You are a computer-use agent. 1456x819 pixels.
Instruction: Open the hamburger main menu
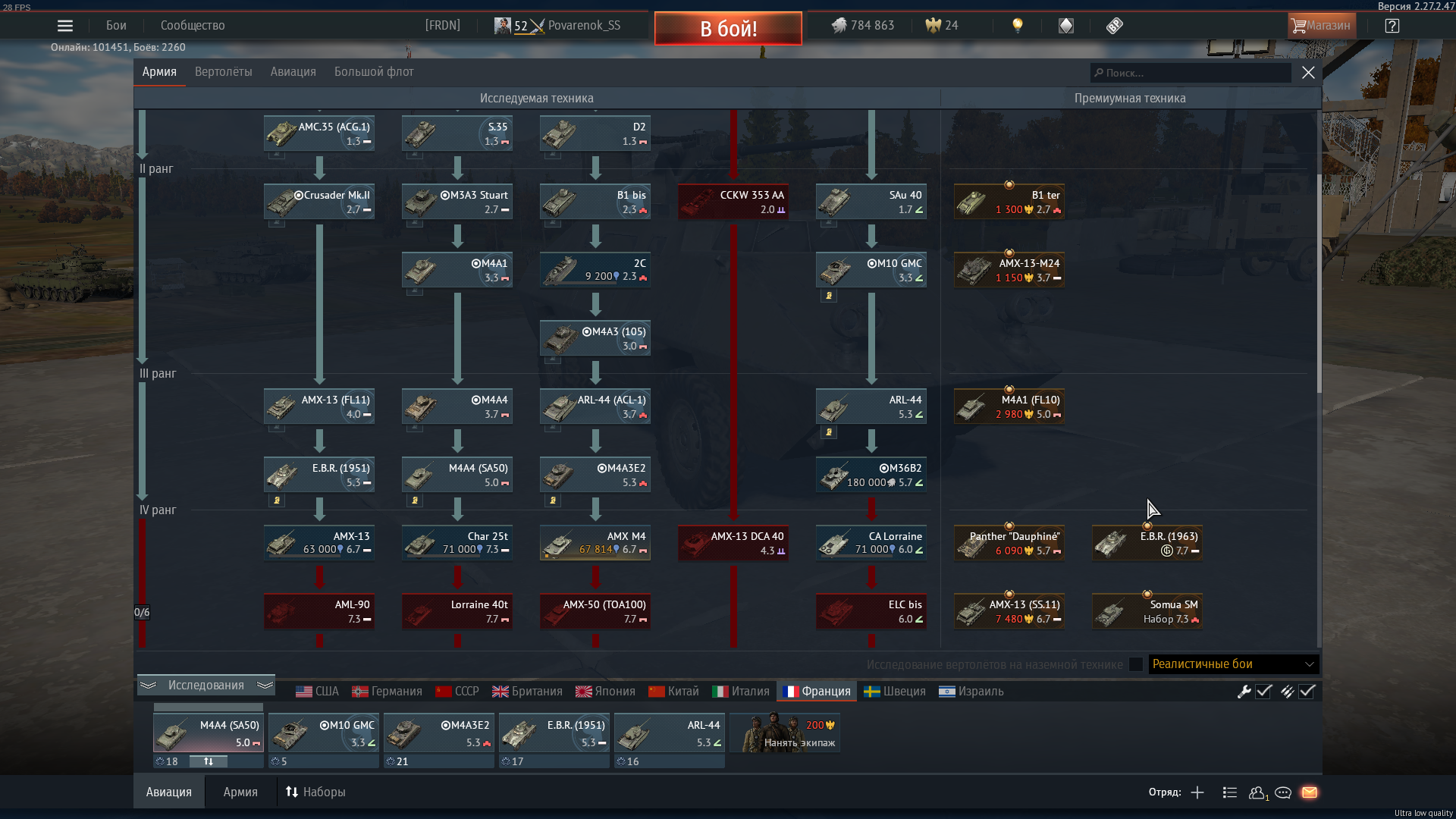point(65,26)
